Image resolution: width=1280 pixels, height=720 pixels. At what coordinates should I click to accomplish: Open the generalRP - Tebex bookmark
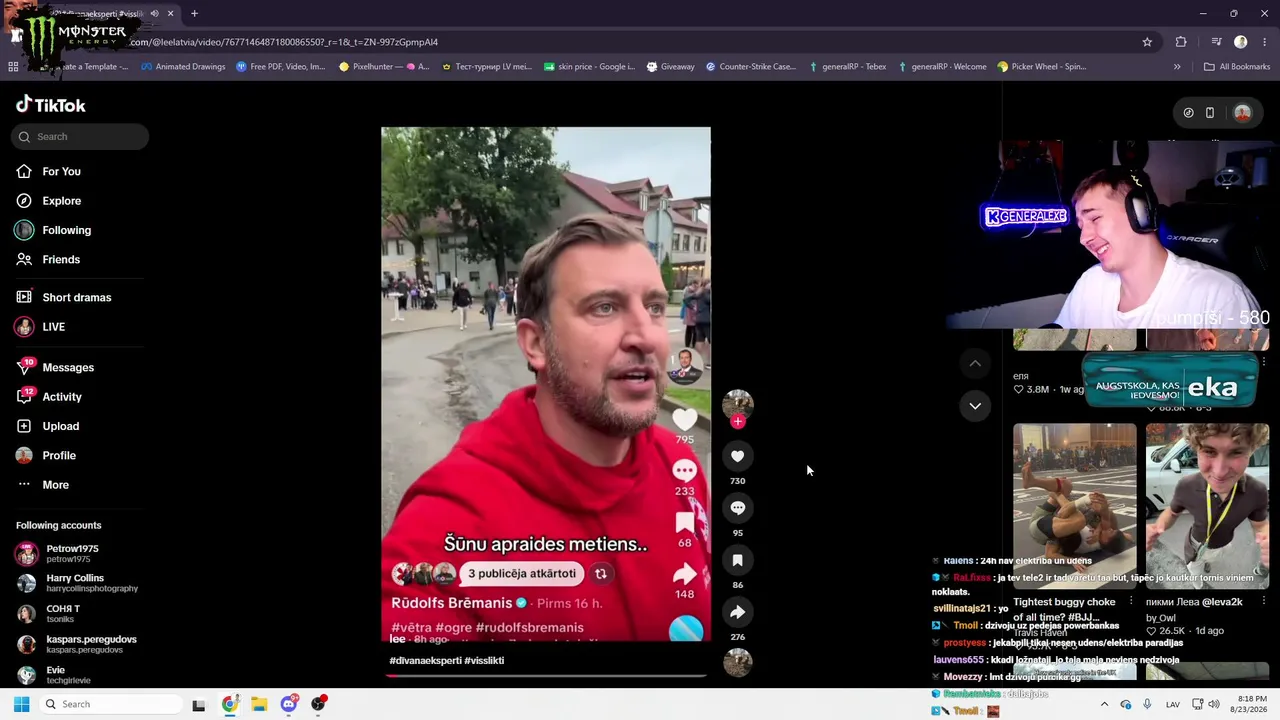click(x=848, y=67)
